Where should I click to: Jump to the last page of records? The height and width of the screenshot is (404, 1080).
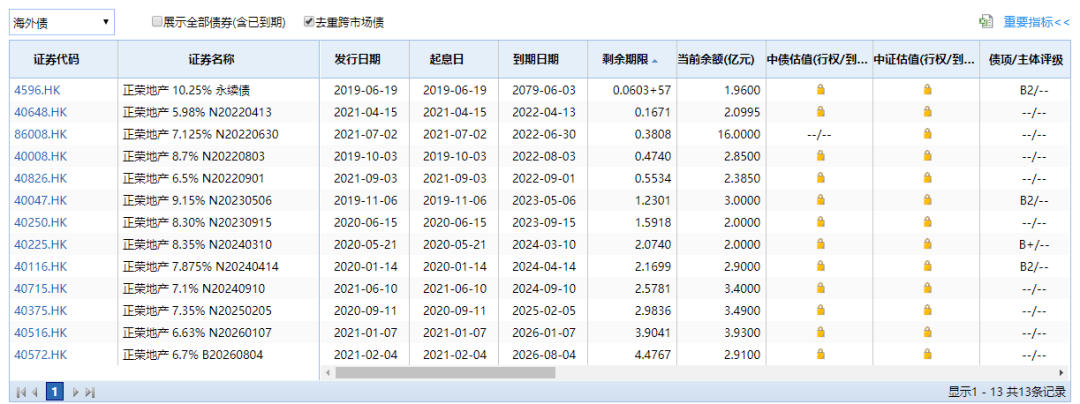tap(90, 392)
